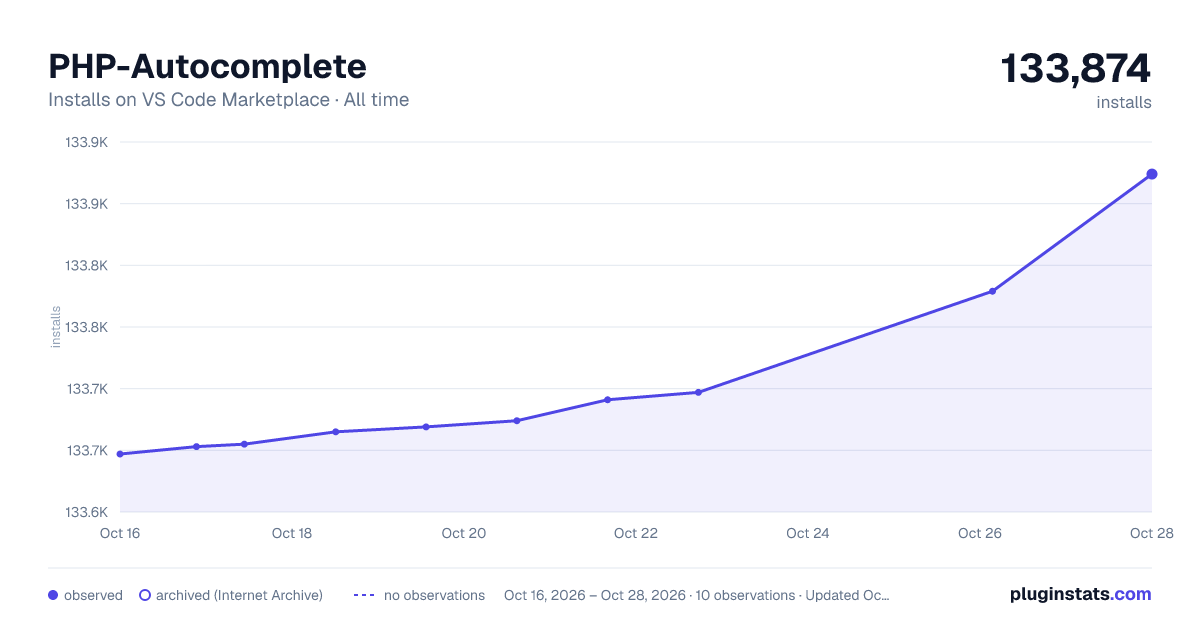Viewport: 1200px width, 630px height.
Task: Click the Oct 16 x-axis label
Action: (x=120, y=533)
